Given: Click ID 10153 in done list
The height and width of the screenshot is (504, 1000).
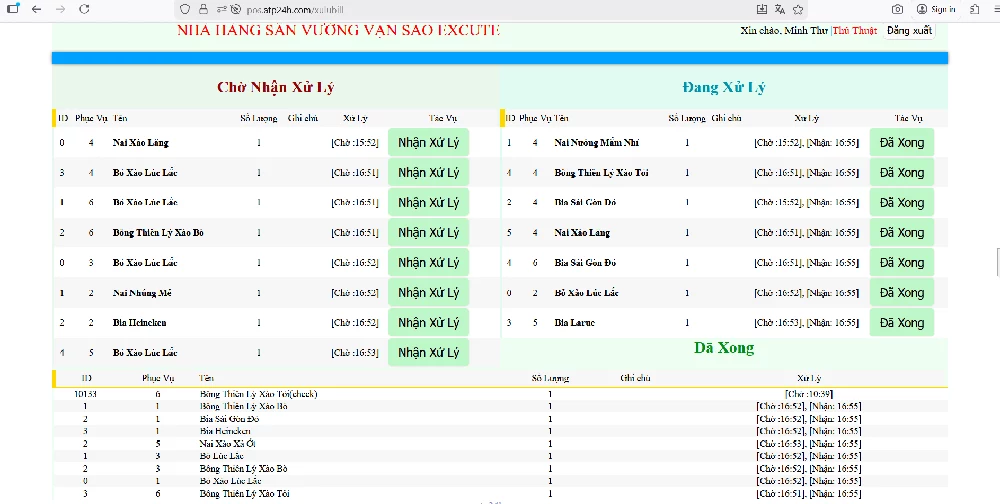Looking at the screenshot, I should (85, 394).
